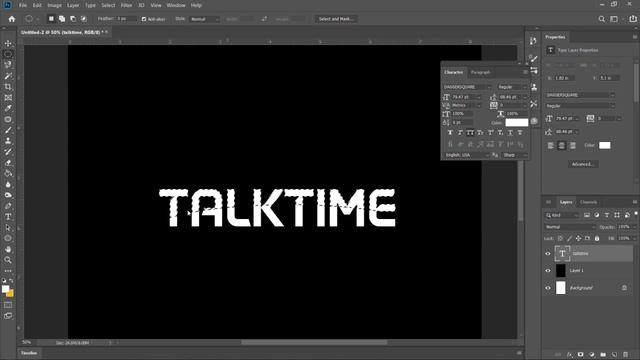This screenshot has width=640, height=360.
Task: Toggle All Caps in Character panel
Action: pyautogui.click(x=470, y=133)
